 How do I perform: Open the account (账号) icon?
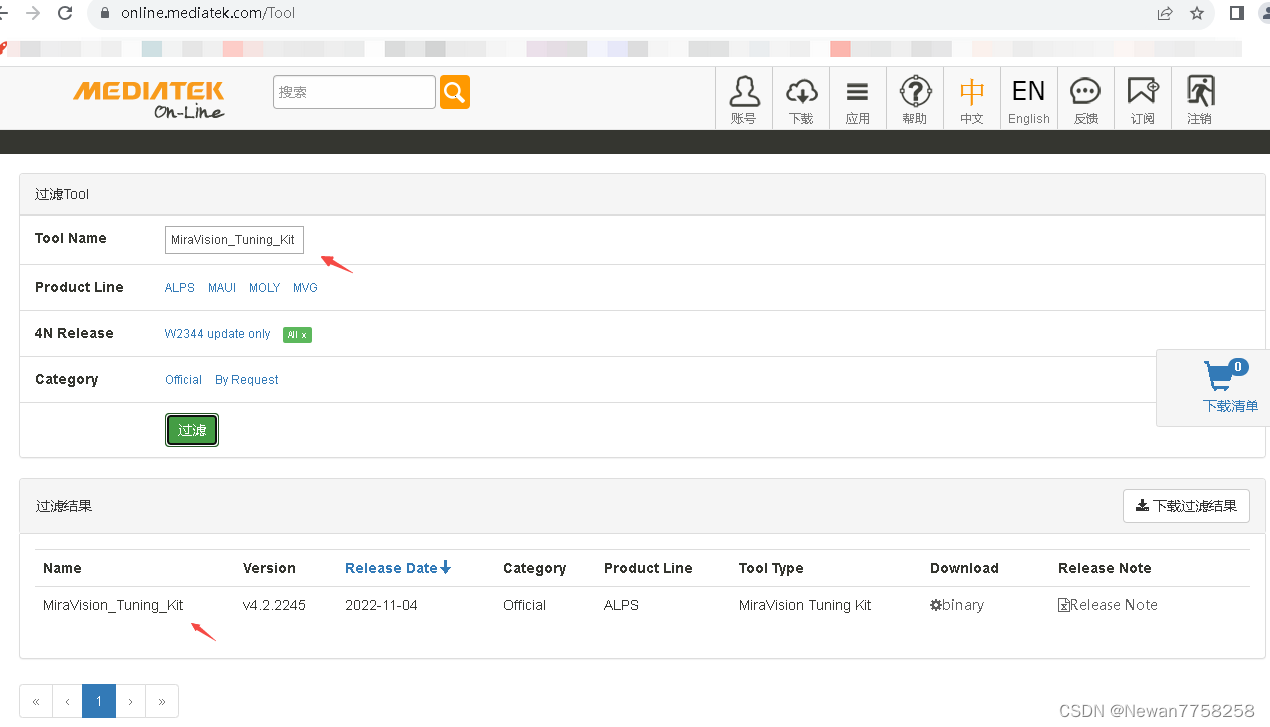pyautogui.click(x=744, y=99)
